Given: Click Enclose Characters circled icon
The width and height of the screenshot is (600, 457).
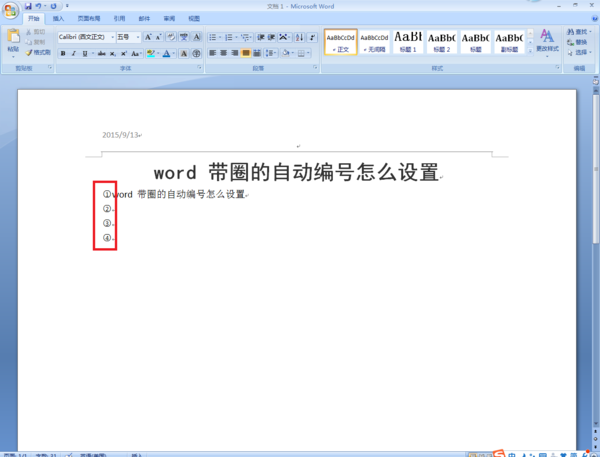Looking at the screenshot, I should [x=196, y=53].
